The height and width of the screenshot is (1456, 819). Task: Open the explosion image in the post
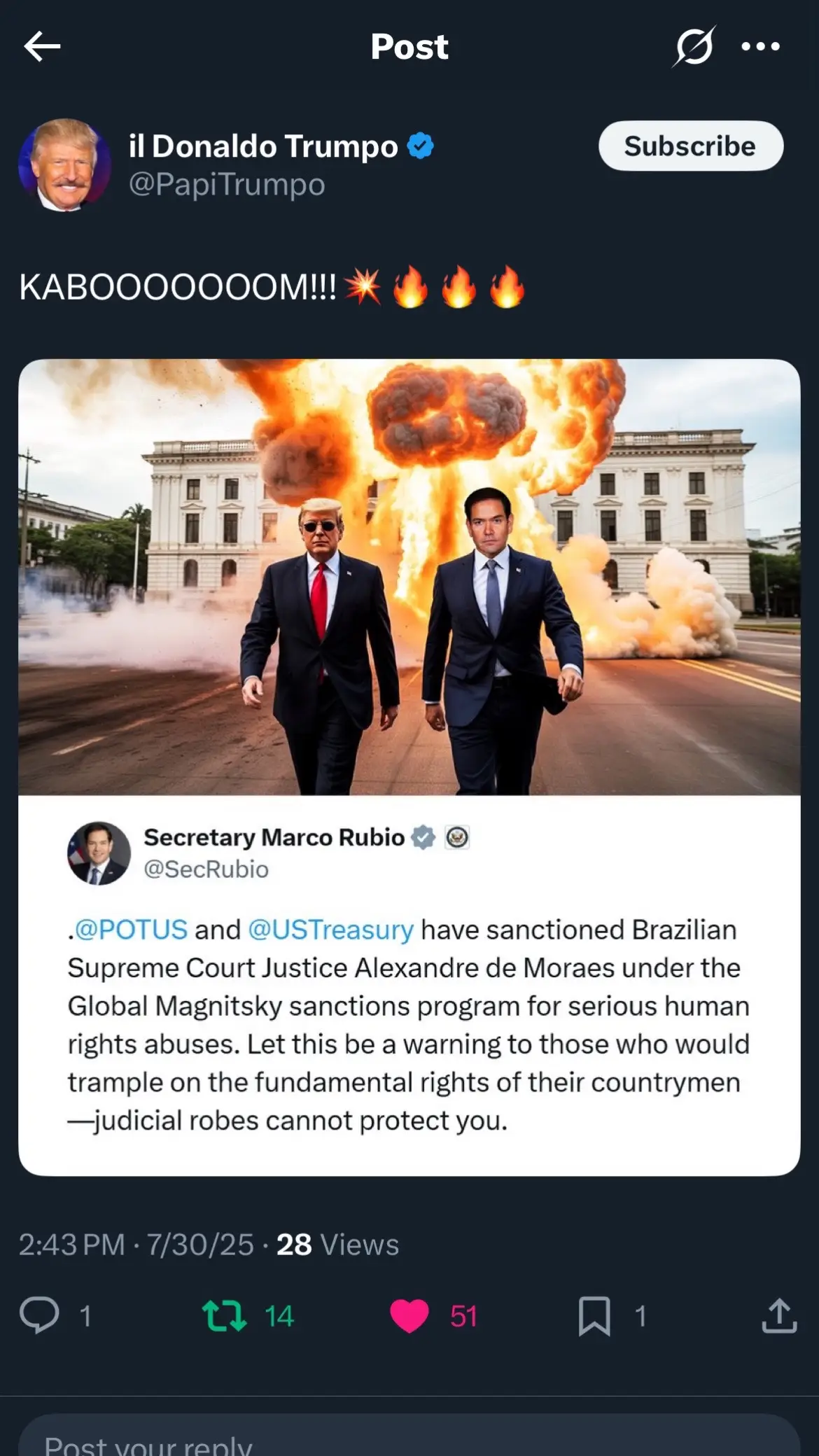coord(409,577)
